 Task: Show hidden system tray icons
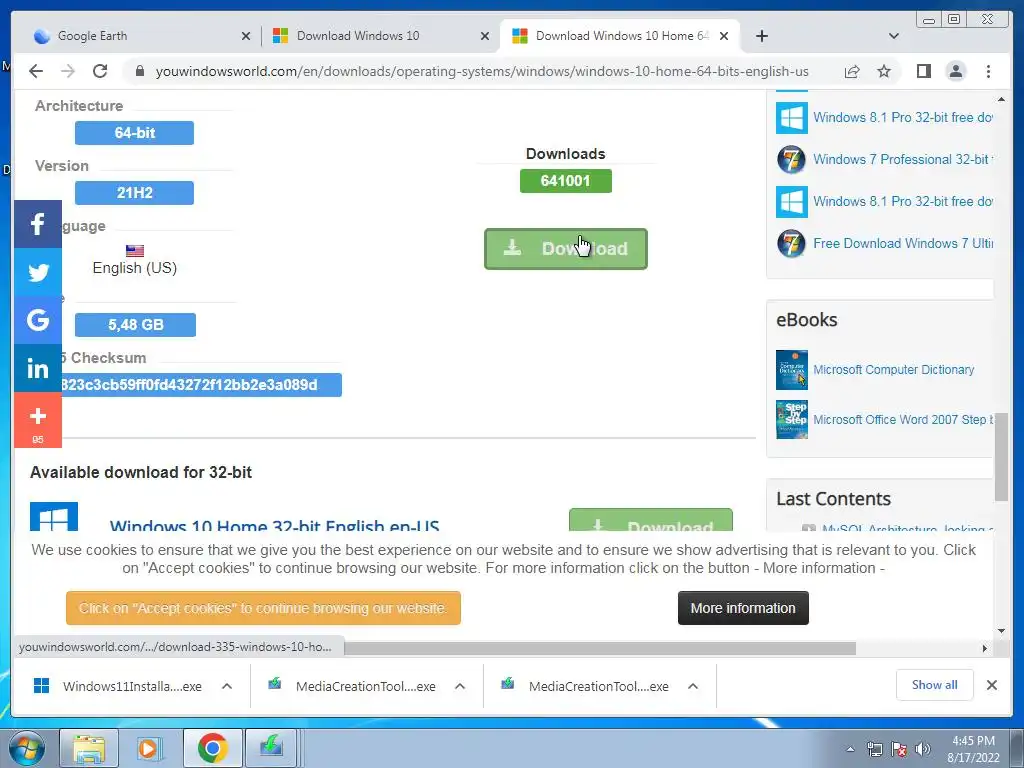[x=850, y=749]
